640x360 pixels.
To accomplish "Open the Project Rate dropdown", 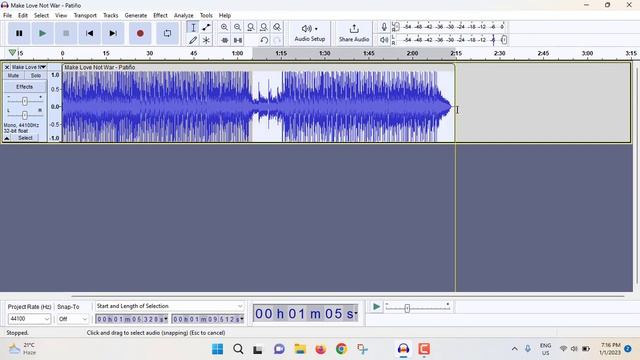I will pos(29,319).
